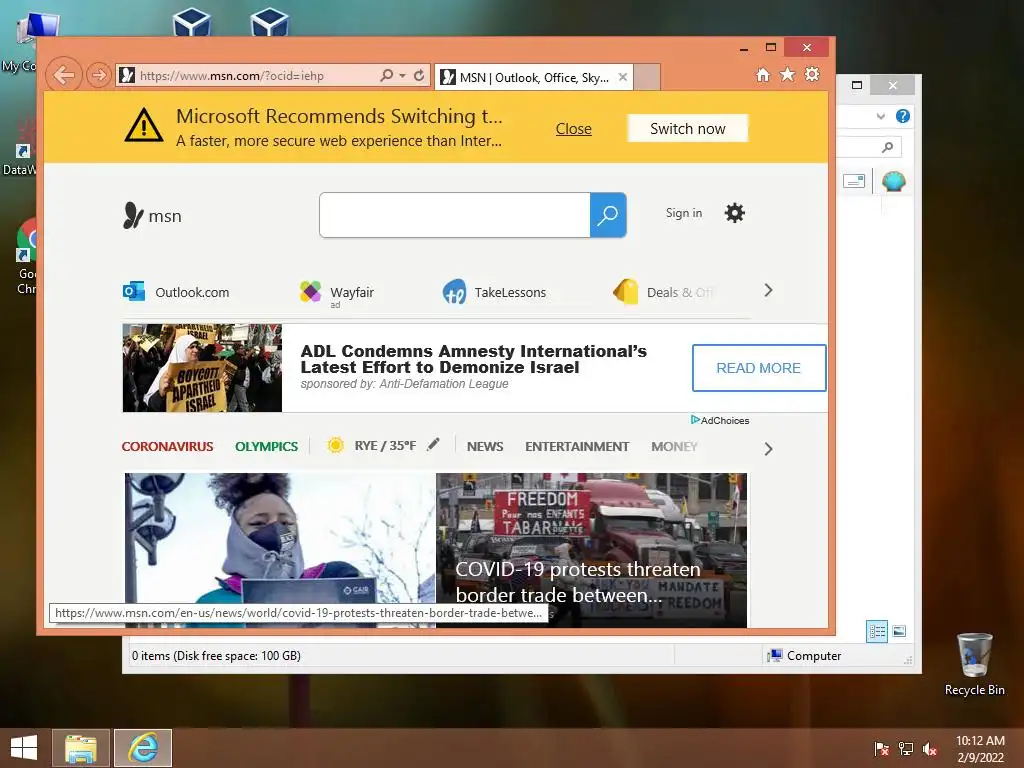This screenshot has width=1024, height=768.
Task: Click the Explorer window search magnifier
Action: tap(887, 147)
